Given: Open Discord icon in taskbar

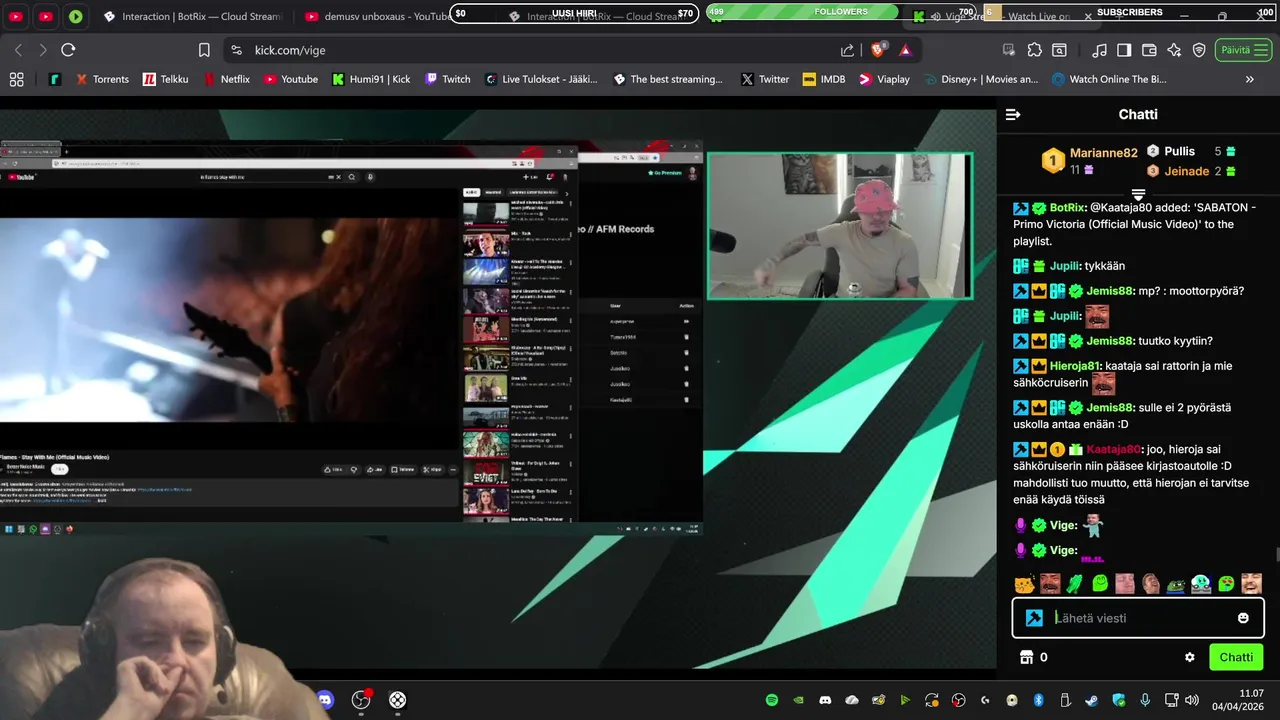Looking at the screenshot, I should tap(325, 700).
